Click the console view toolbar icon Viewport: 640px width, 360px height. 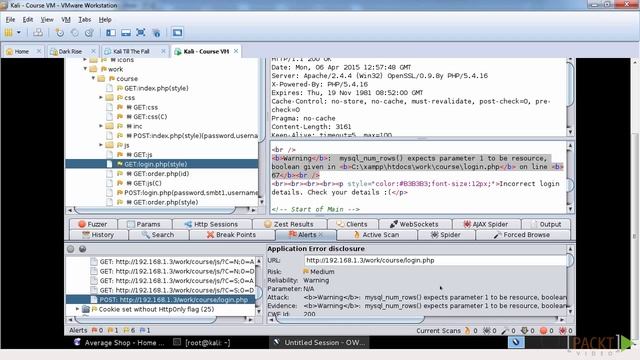click(x=177, y=33)
